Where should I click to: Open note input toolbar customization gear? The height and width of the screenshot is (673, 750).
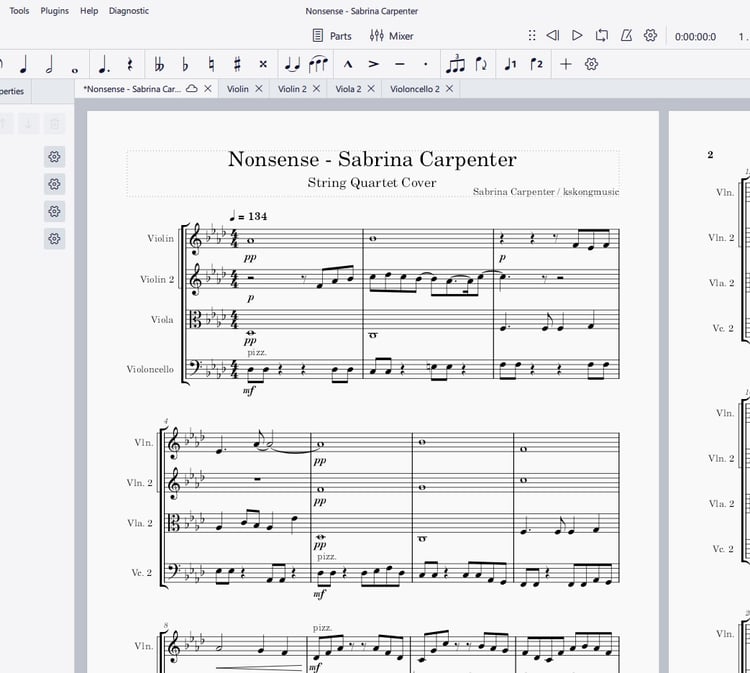click(592, 64)
